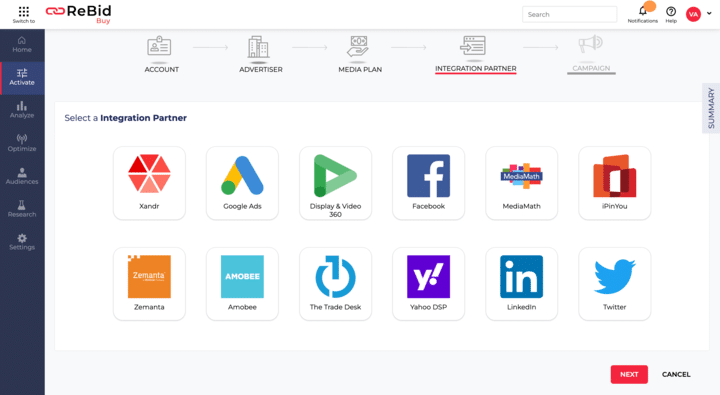Select the LinkedIn partner tile

(x=522, y=283)
